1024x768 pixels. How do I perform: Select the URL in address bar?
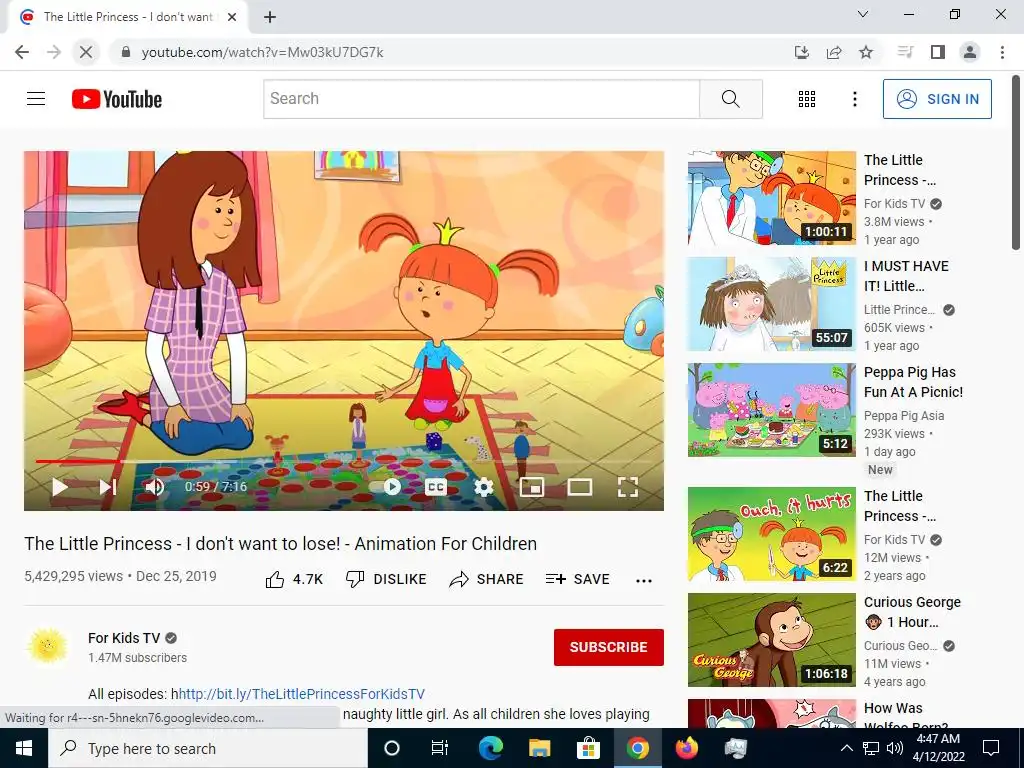click(x=263, y=52)
